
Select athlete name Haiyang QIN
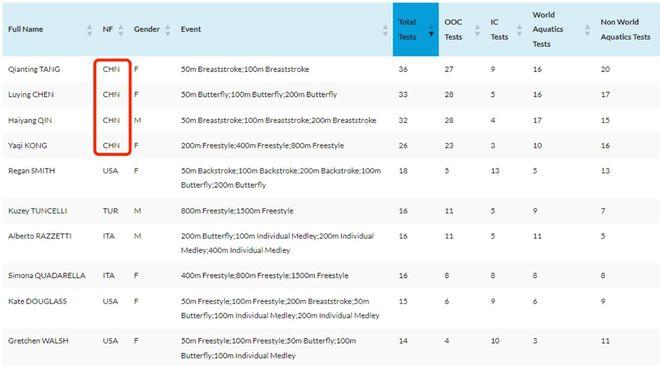tap(30, 120)
